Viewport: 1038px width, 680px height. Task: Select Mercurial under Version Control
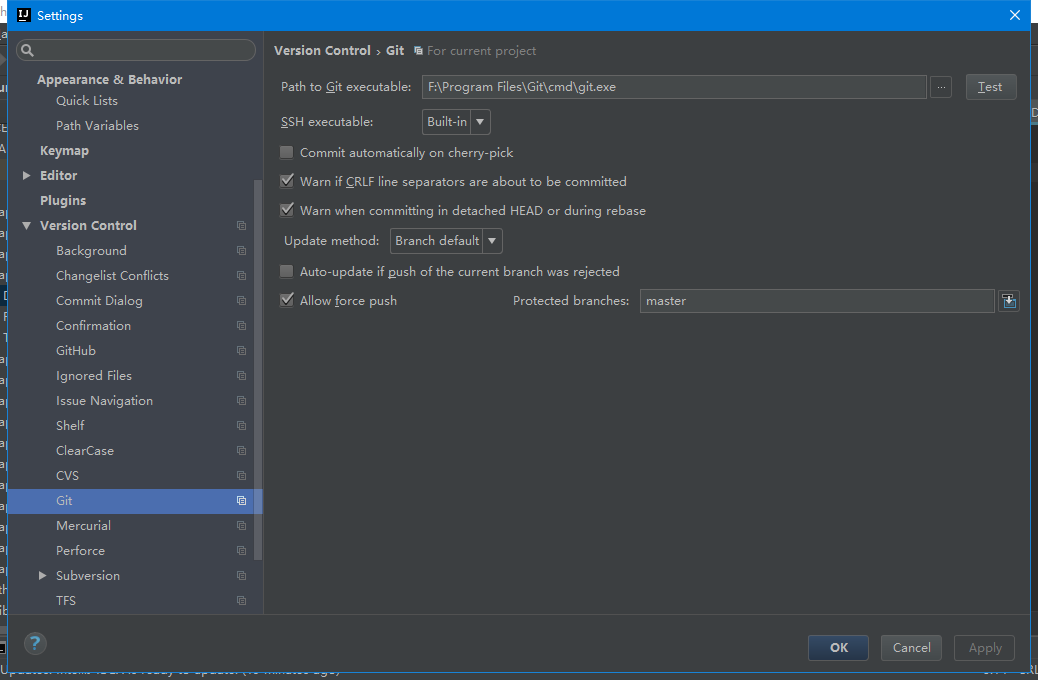[83, 526]
